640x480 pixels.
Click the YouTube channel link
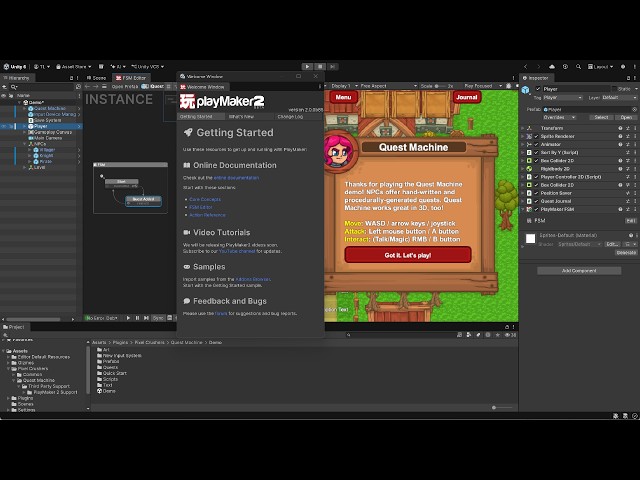(237, 251)
